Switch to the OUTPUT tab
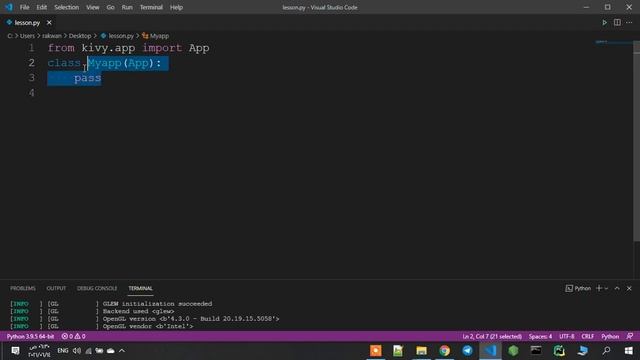 click(x=56, y=288)
